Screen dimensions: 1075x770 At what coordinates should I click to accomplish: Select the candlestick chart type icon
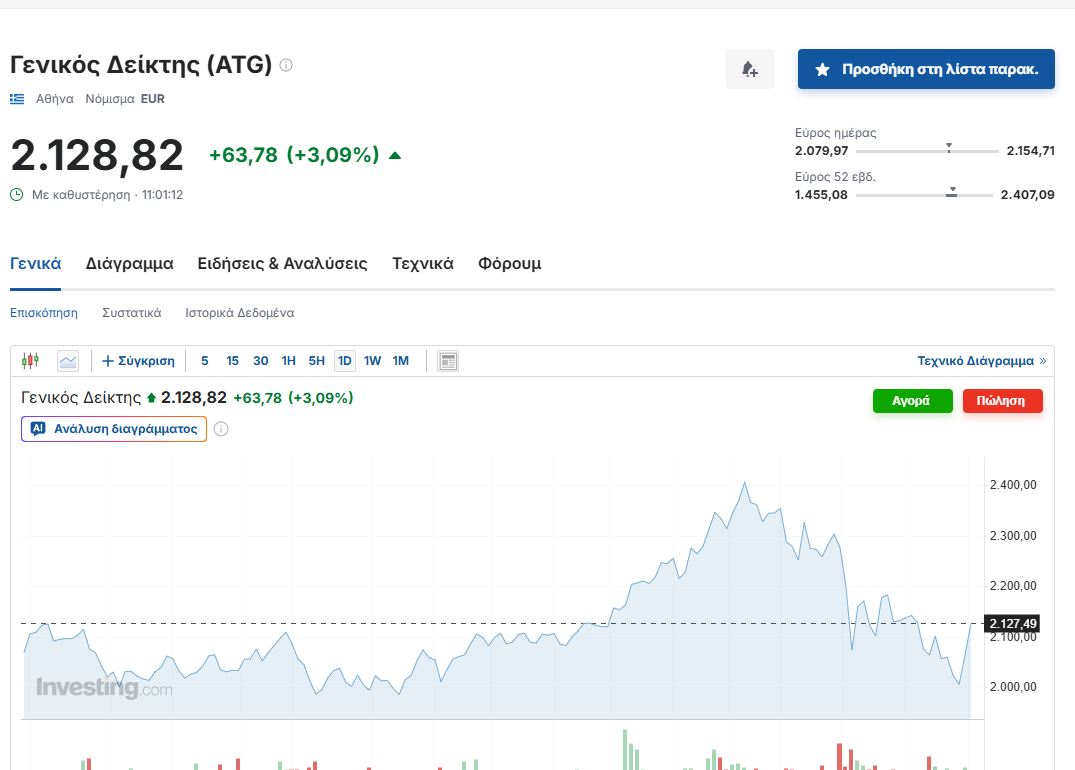pos(31,361)
